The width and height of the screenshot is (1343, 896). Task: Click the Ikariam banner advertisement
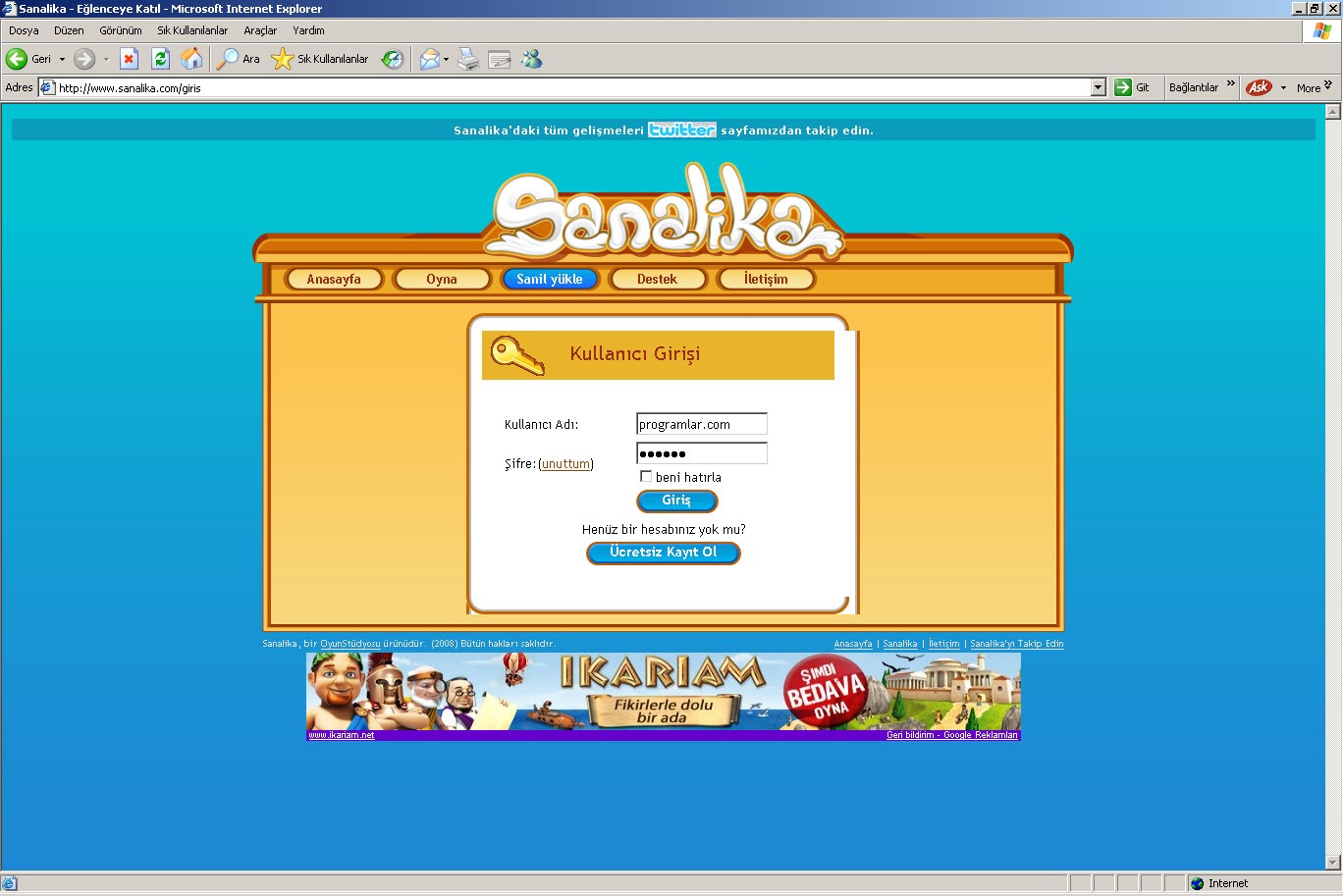pyautogui.click(x=664, y=692)
